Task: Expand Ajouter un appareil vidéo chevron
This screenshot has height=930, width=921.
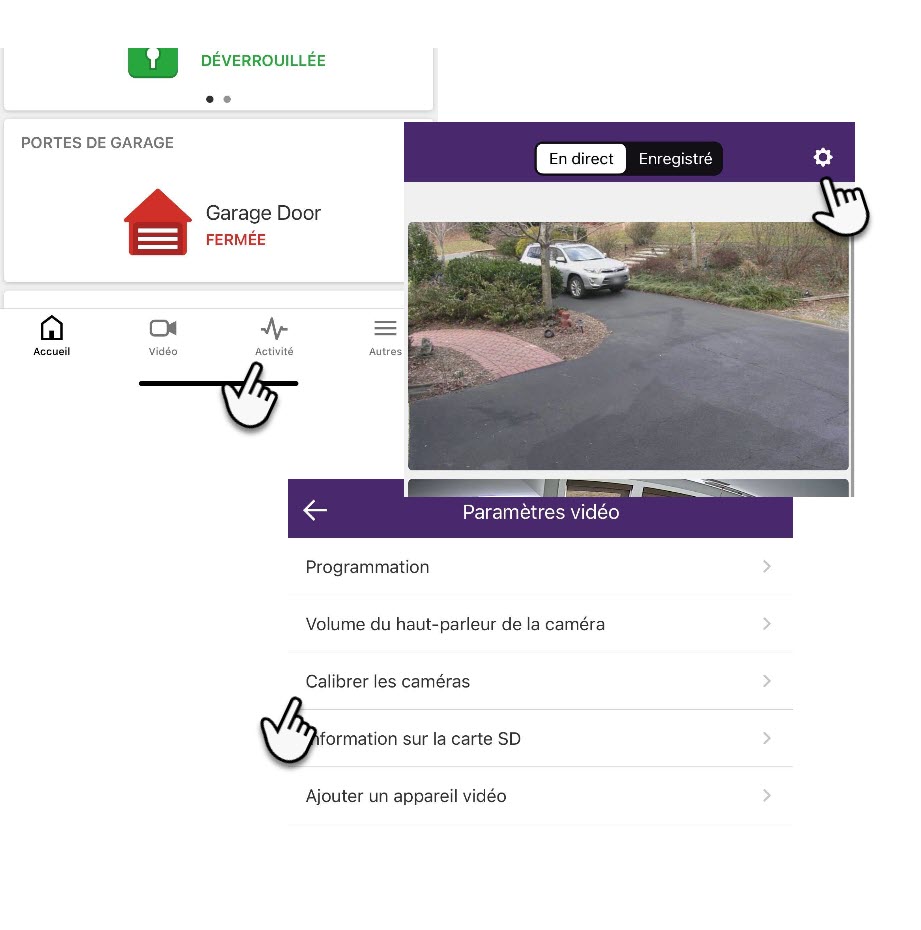Action: [767, 795]
